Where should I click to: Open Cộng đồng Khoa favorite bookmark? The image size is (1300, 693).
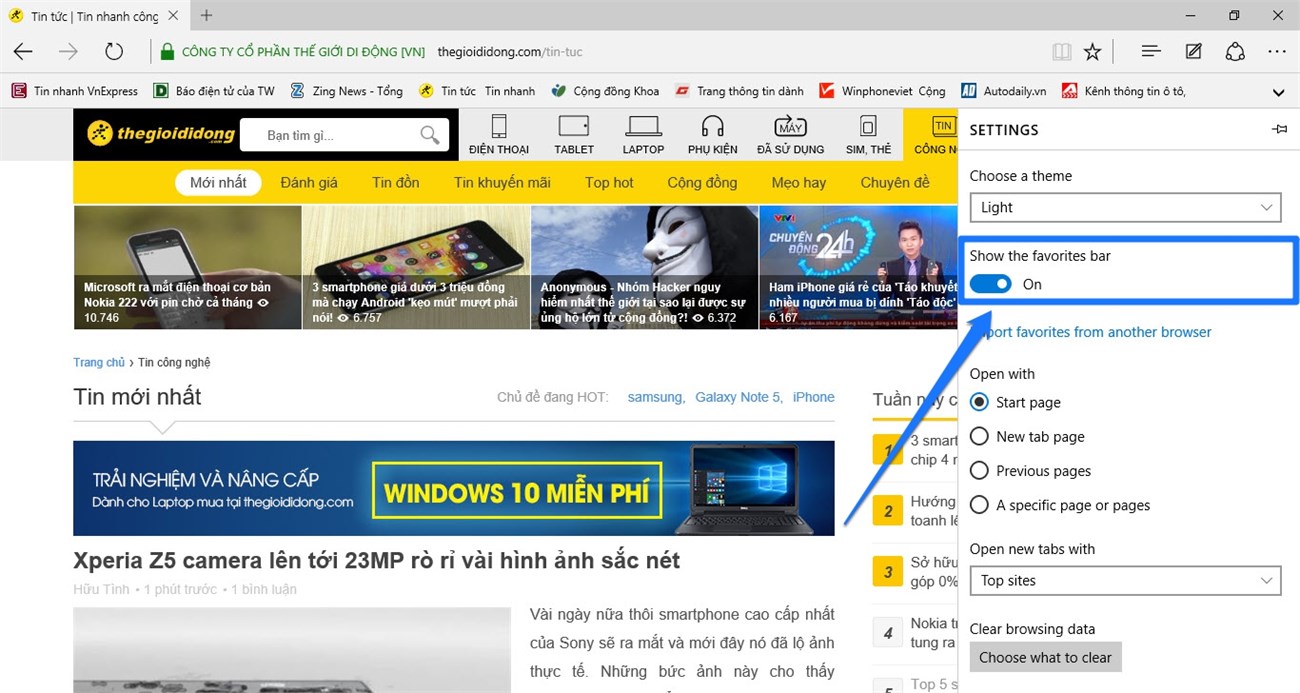pyautogui.click(x=605, y=91)
